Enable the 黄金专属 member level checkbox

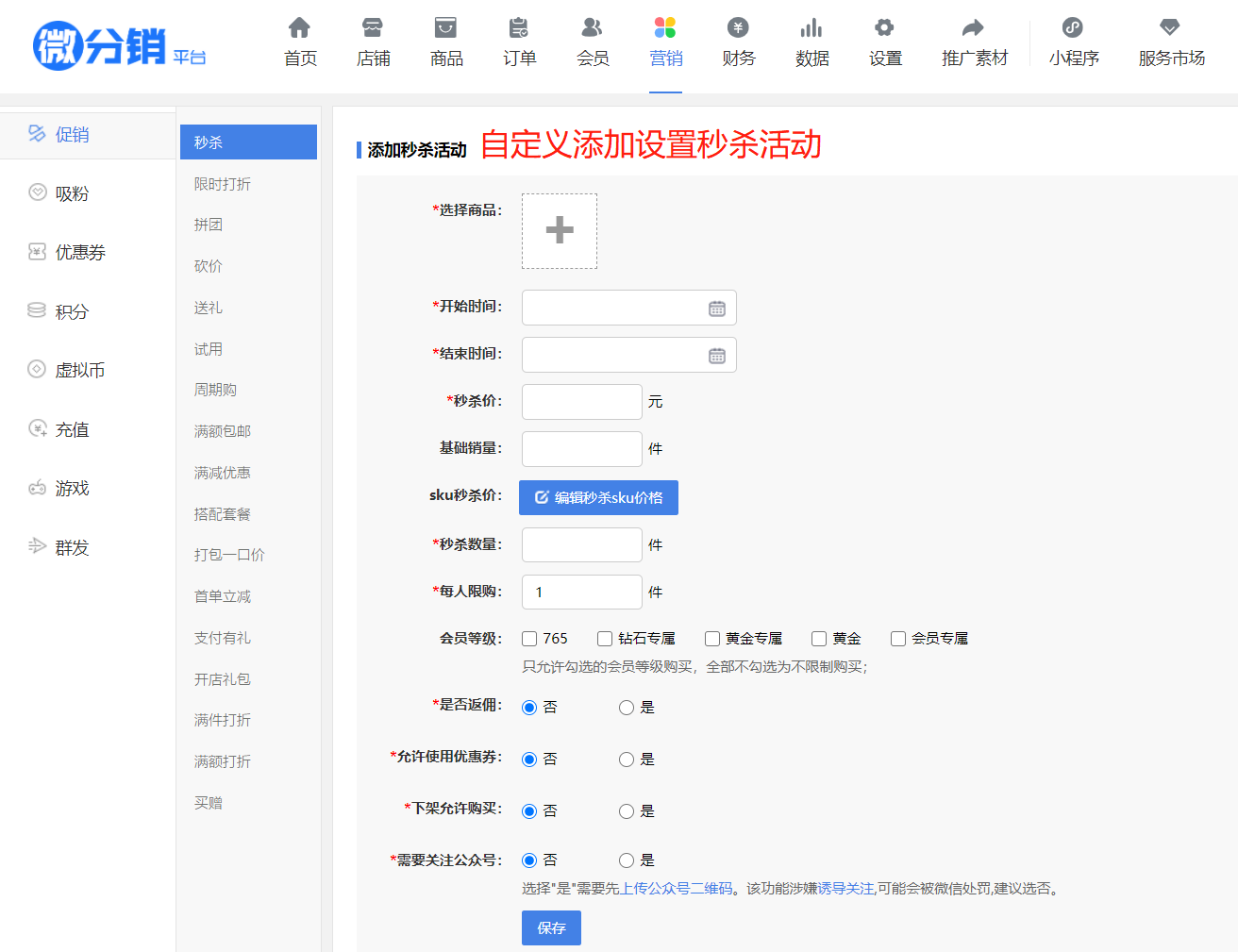point(712,639)
